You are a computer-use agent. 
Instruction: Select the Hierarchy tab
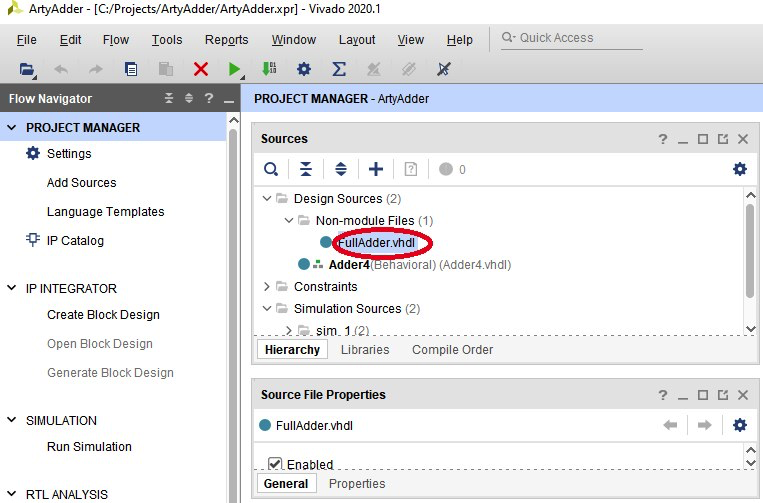pos(292,350)
